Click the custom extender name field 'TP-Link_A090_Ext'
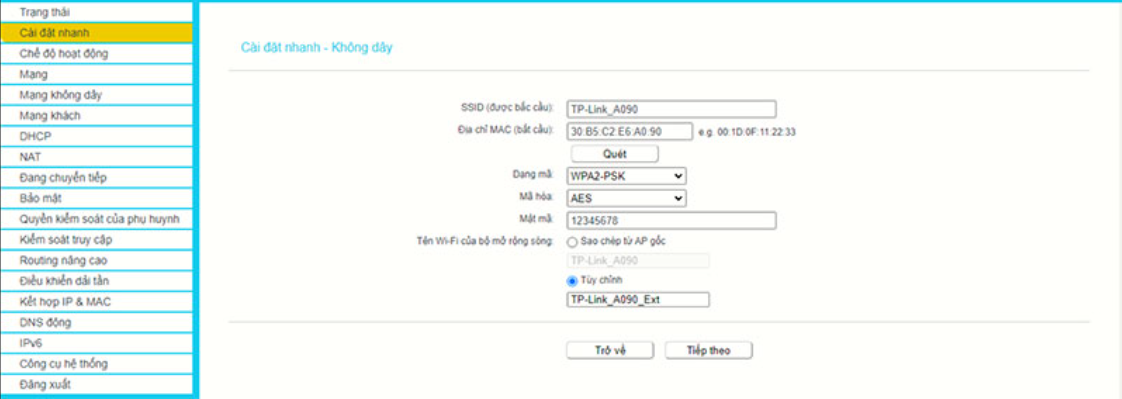The image size is (1122, 399). 638,300
